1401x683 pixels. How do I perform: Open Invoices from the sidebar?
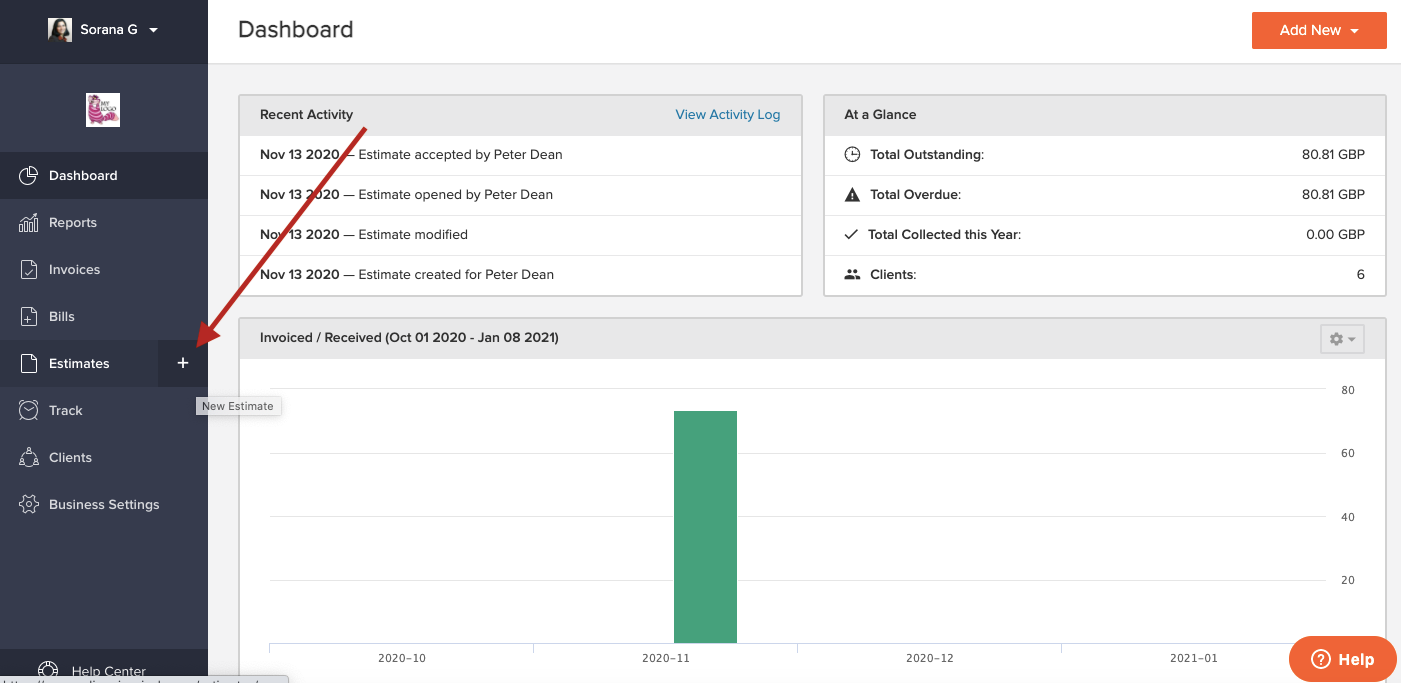click(x=104, y=270)
